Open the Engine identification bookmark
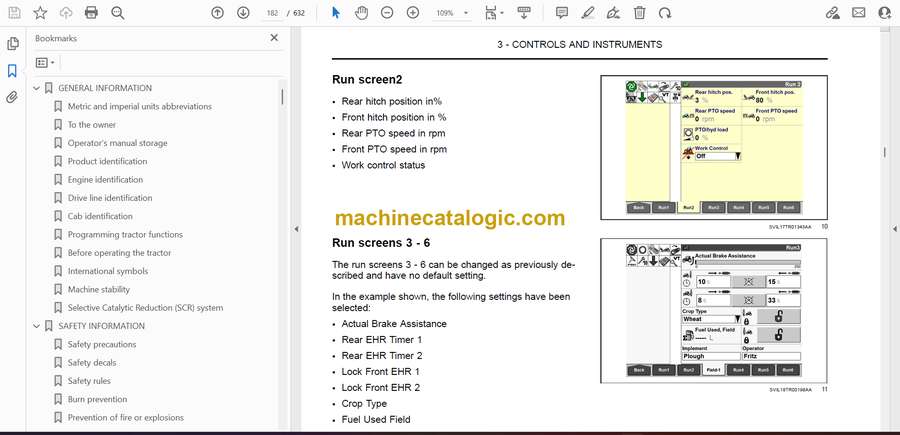This screenshot has height=435, width=900. click(x=105, y=180)
